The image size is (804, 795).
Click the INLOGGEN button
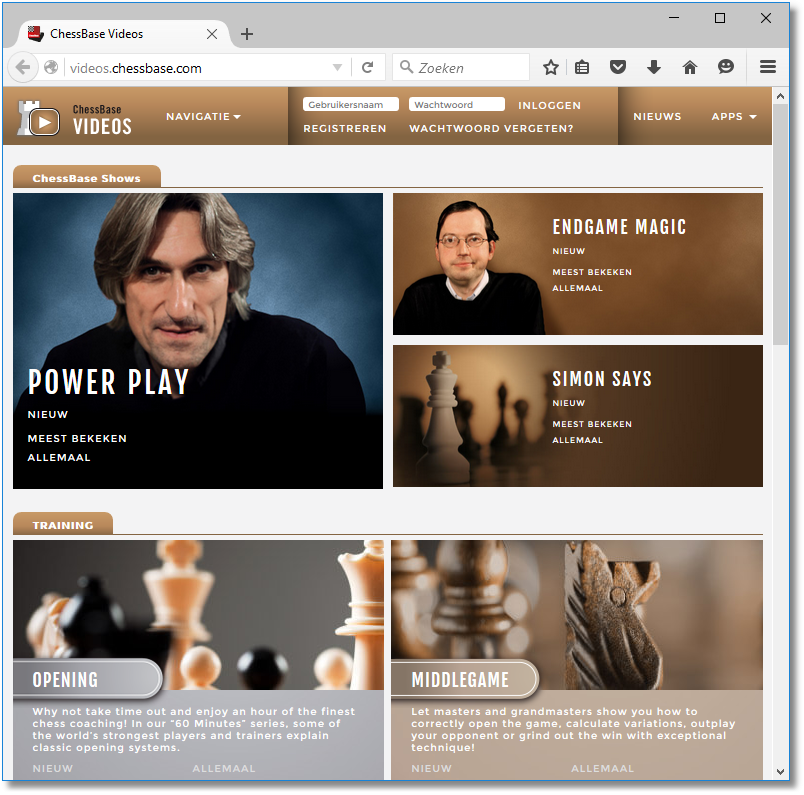click(549, 105)
